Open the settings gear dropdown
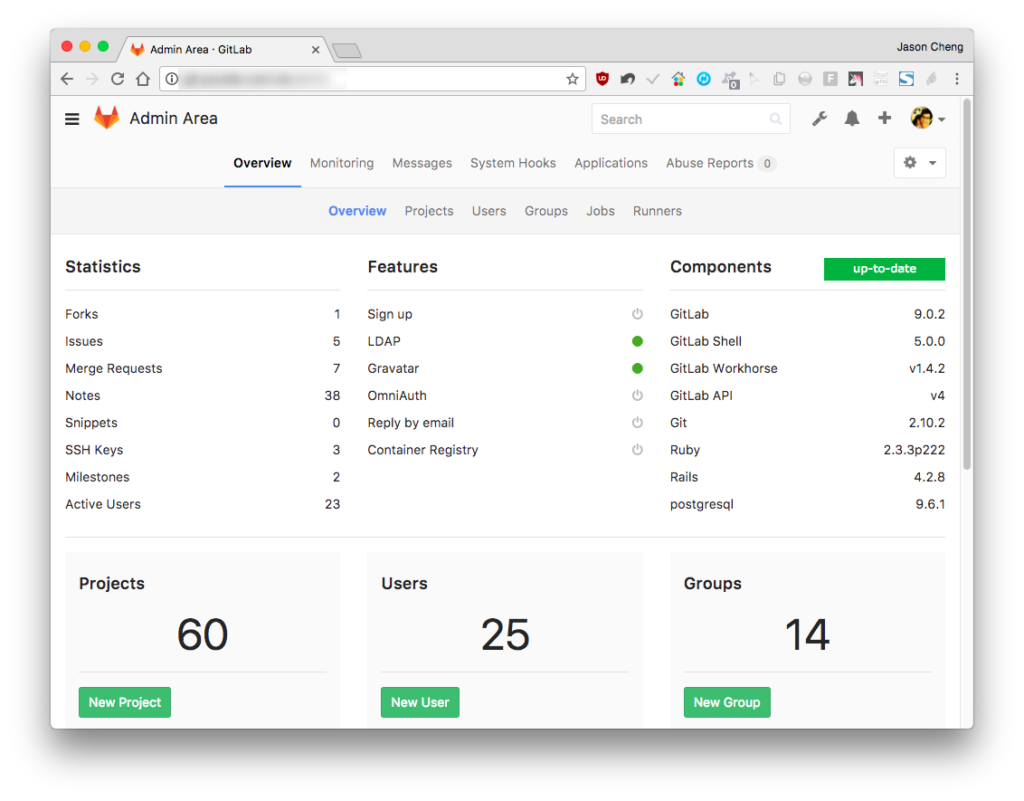The width and height of the screenshot is (1024, 801). [920, 163]
